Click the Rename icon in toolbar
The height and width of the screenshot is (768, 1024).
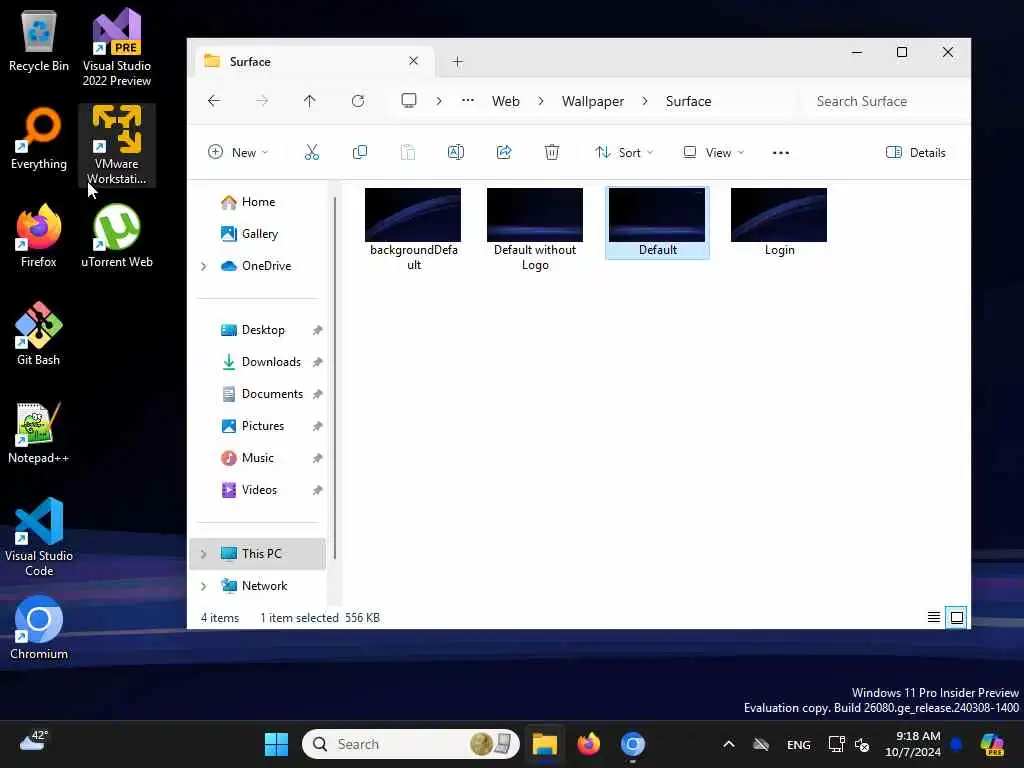point(455,152)
